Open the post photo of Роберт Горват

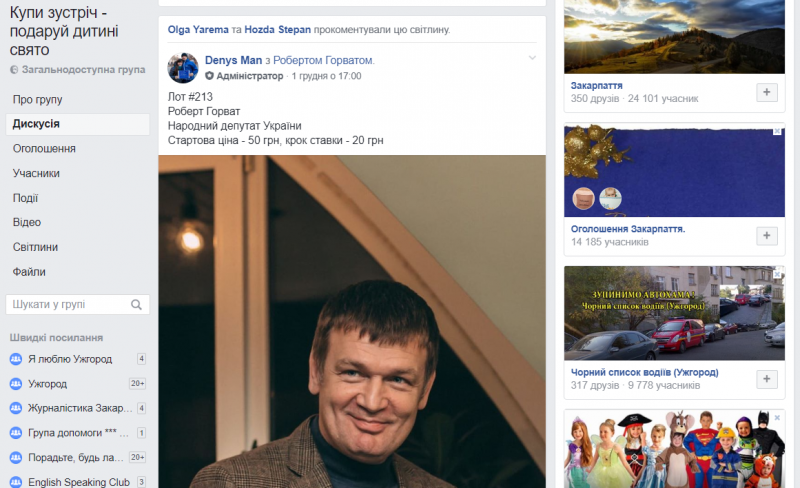352,322
